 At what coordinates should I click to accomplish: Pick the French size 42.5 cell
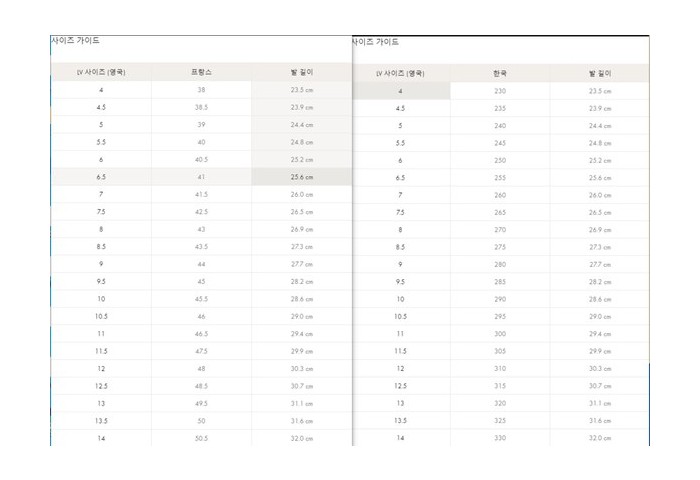201,212
